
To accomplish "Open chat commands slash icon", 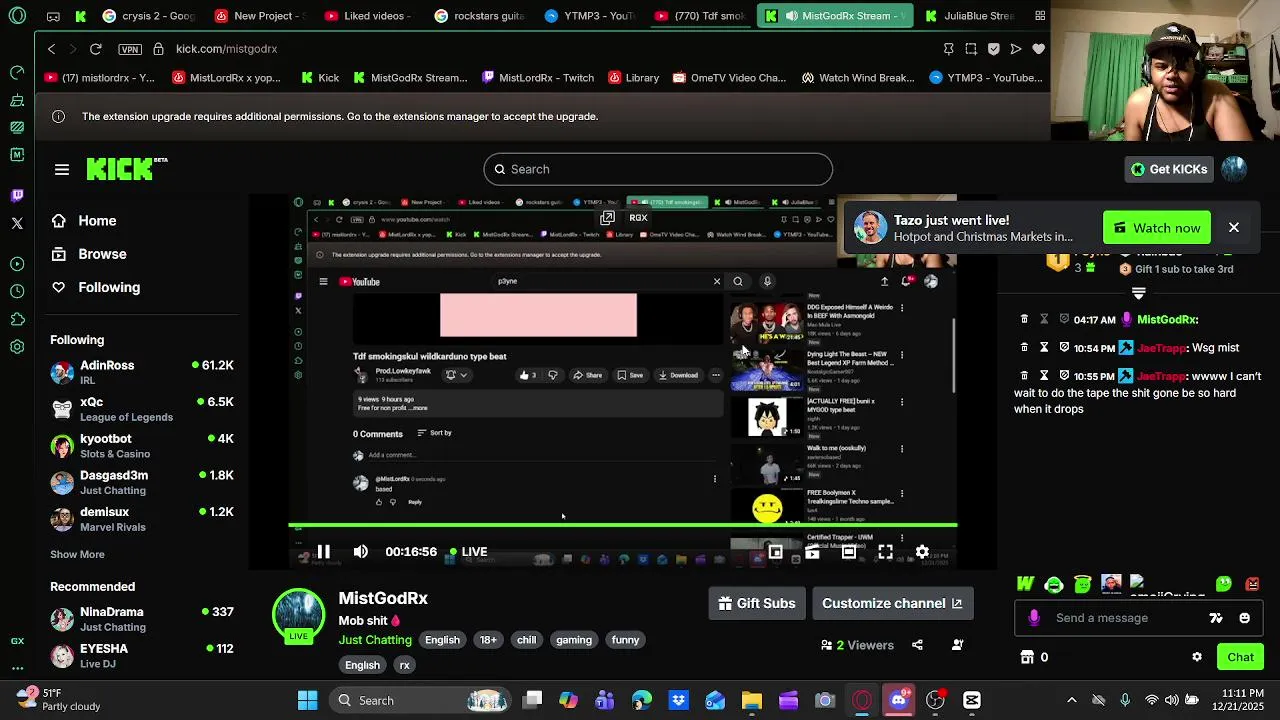I will [1216, 618].
